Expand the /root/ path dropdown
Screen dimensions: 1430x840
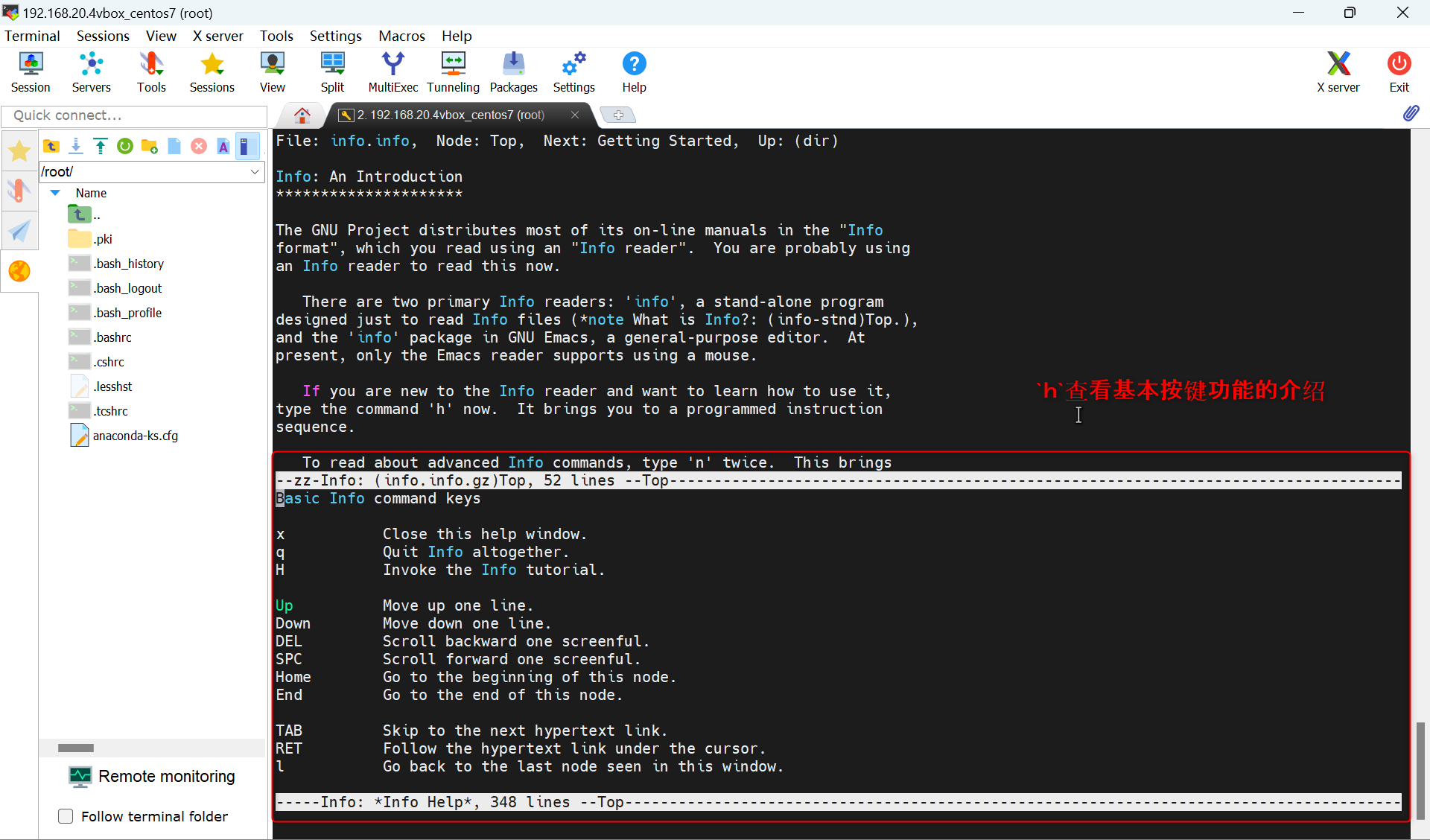255,172
